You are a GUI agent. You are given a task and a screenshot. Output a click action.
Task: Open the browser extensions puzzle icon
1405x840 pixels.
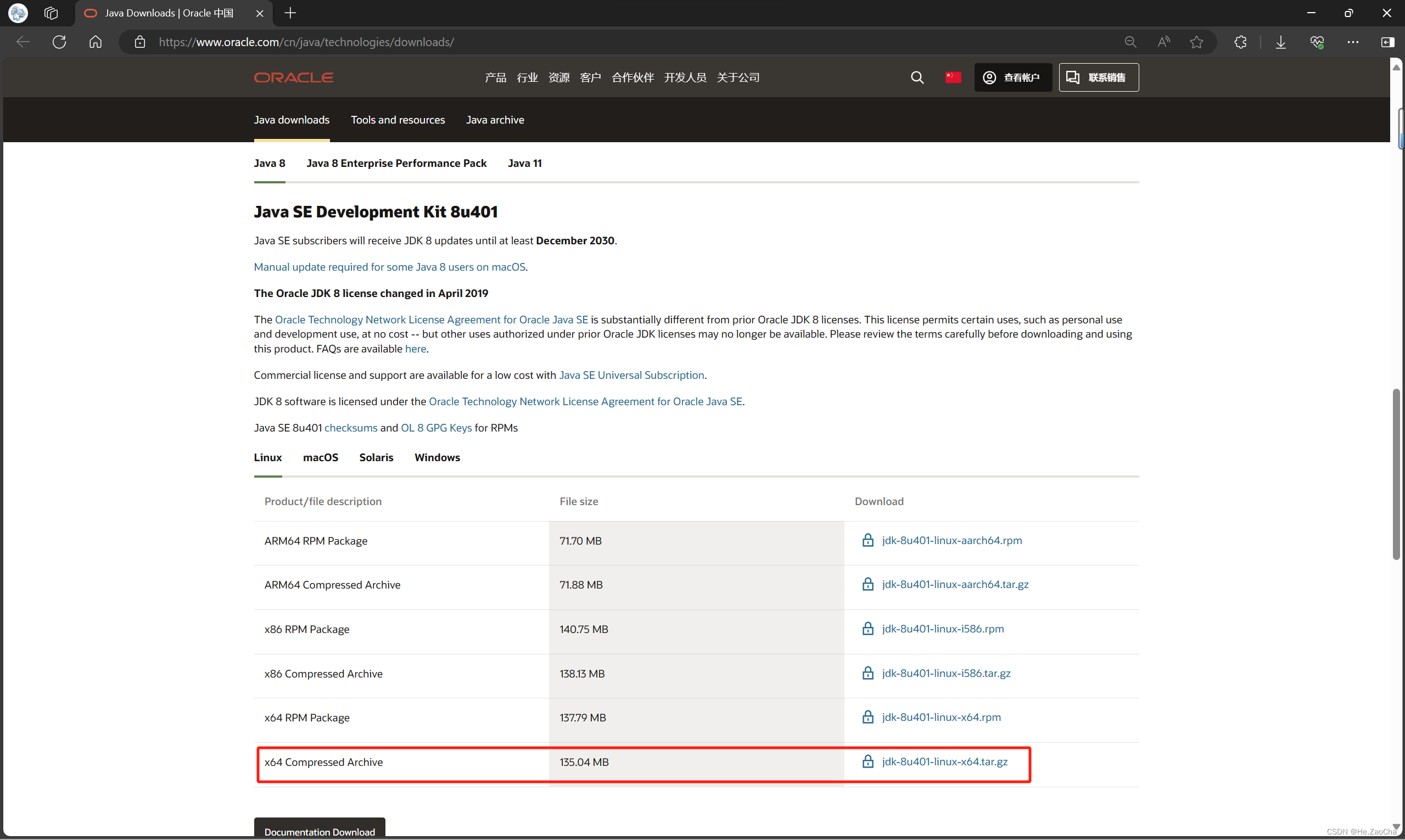1240,42
